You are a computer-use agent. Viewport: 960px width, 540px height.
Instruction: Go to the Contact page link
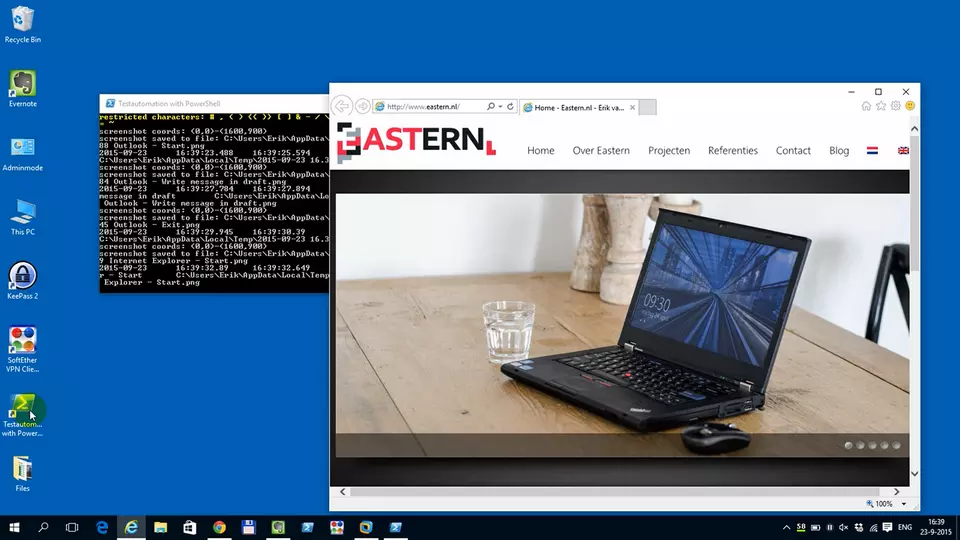click(793, 151)
